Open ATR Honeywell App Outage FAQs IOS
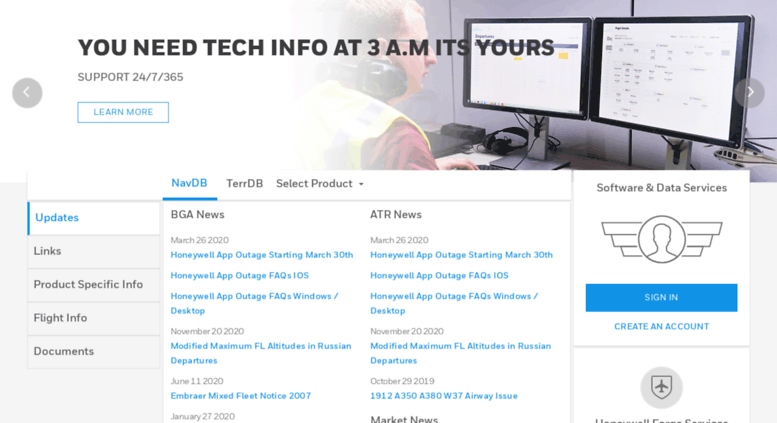Viewport: 777px width, 423px height. [439, 275]
